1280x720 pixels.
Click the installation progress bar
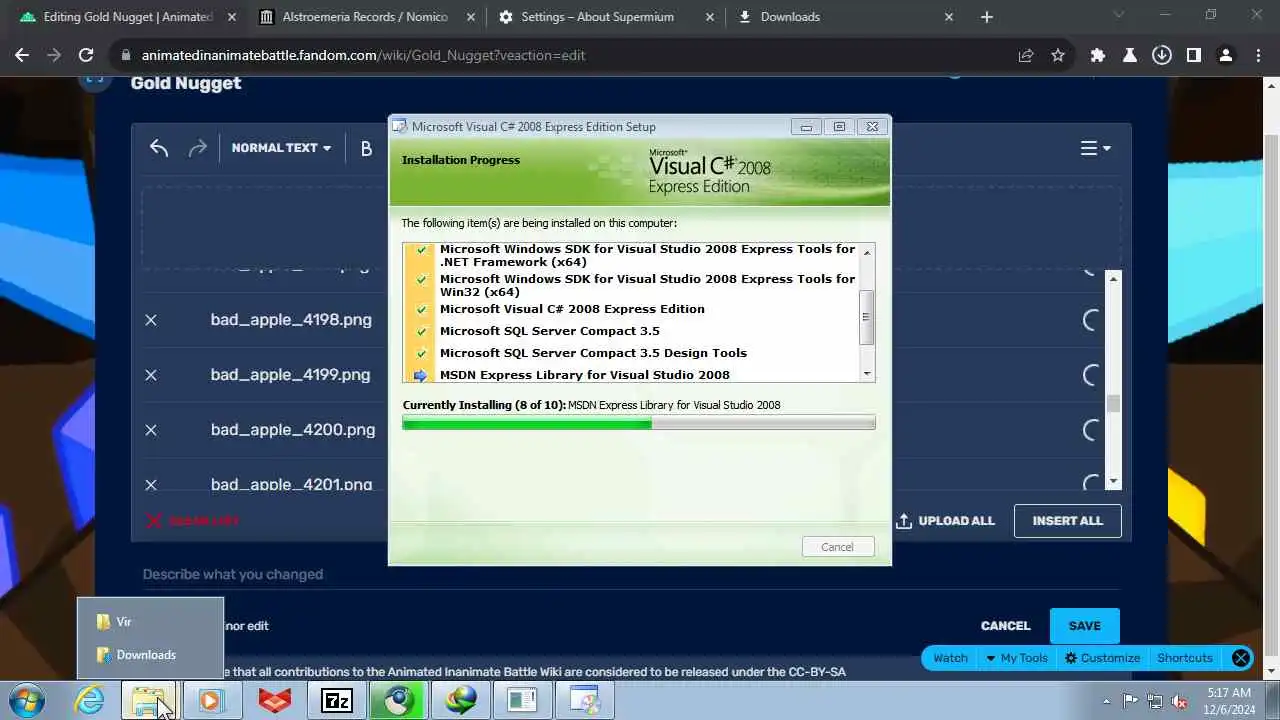click(x=639, y=424)
